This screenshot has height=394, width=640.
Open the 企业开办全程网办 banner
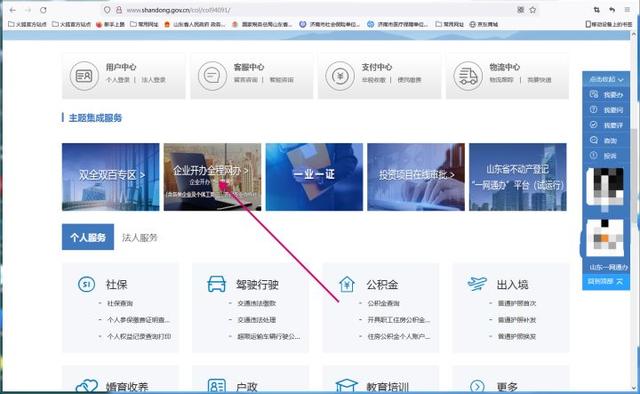[x=212, y=177]
